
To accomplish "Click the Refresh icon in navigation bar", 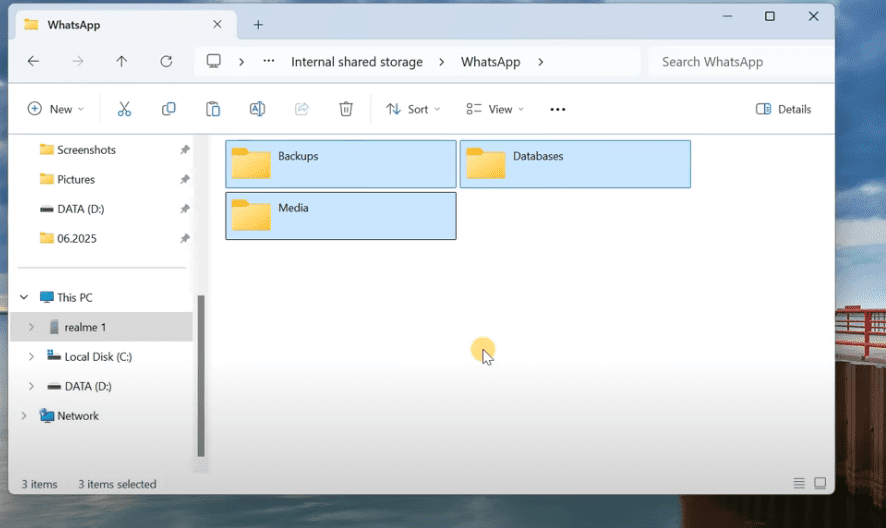I will tap(166, 61).
